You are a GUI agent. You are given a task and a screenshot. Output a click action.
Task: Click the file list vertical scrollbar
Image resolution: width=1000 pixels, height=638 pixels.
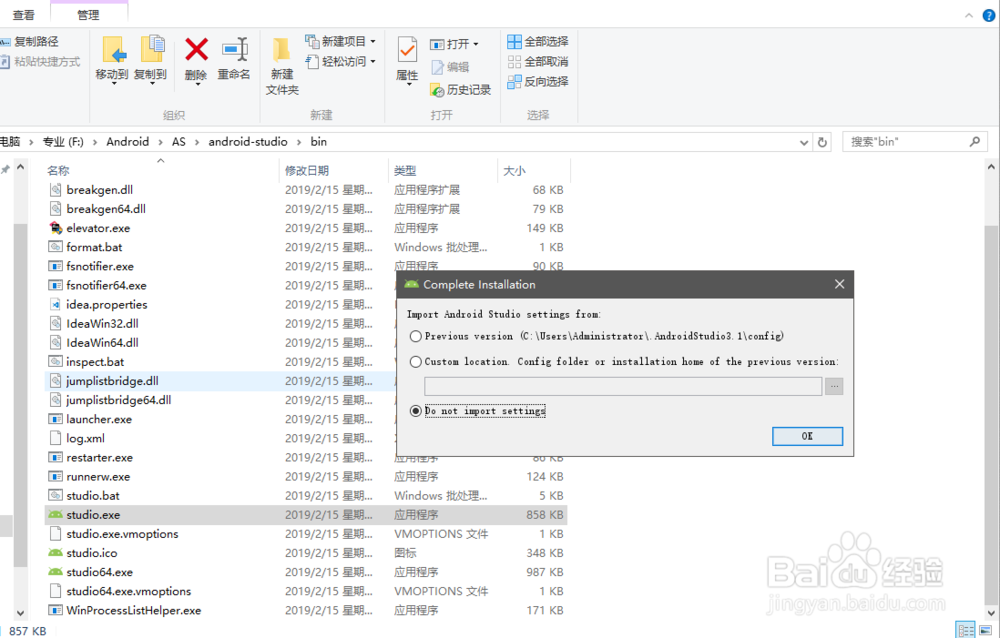point(991,415)
